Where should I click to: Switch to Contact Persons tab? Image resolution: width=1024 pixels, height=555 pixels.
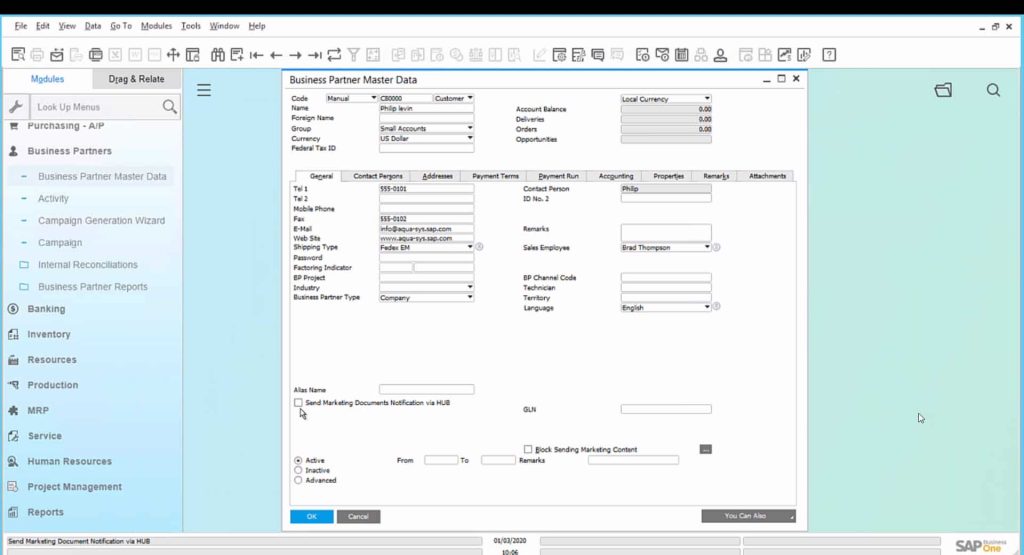[x=377, y=176]
